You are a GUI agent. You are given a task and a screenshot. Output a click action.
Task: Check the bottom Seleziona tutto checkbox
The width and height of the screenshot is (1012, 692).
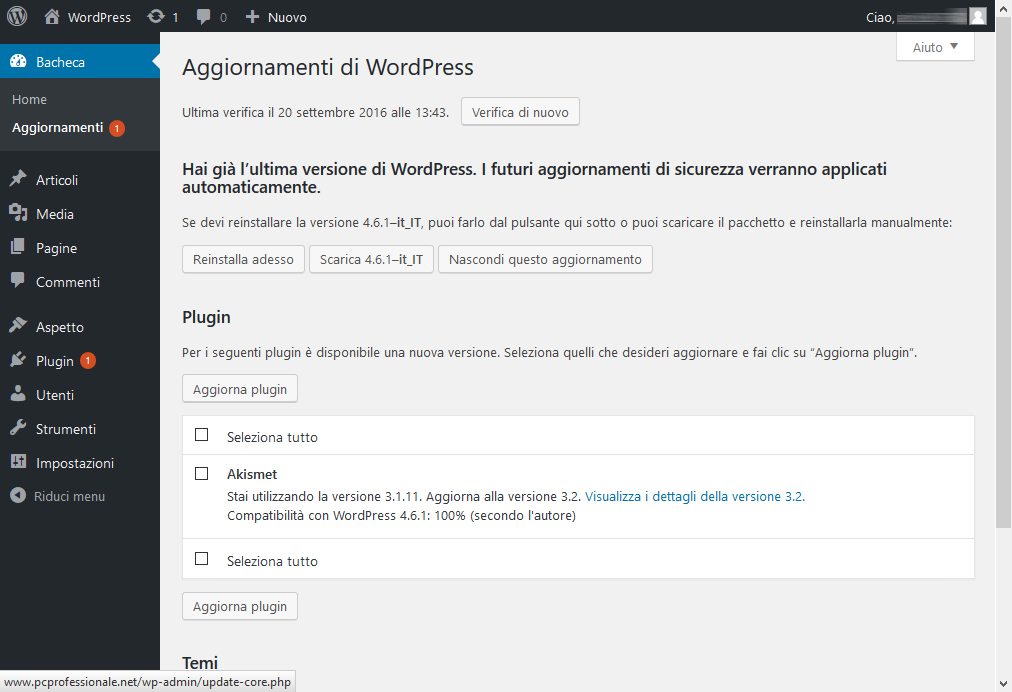[201, 559]
